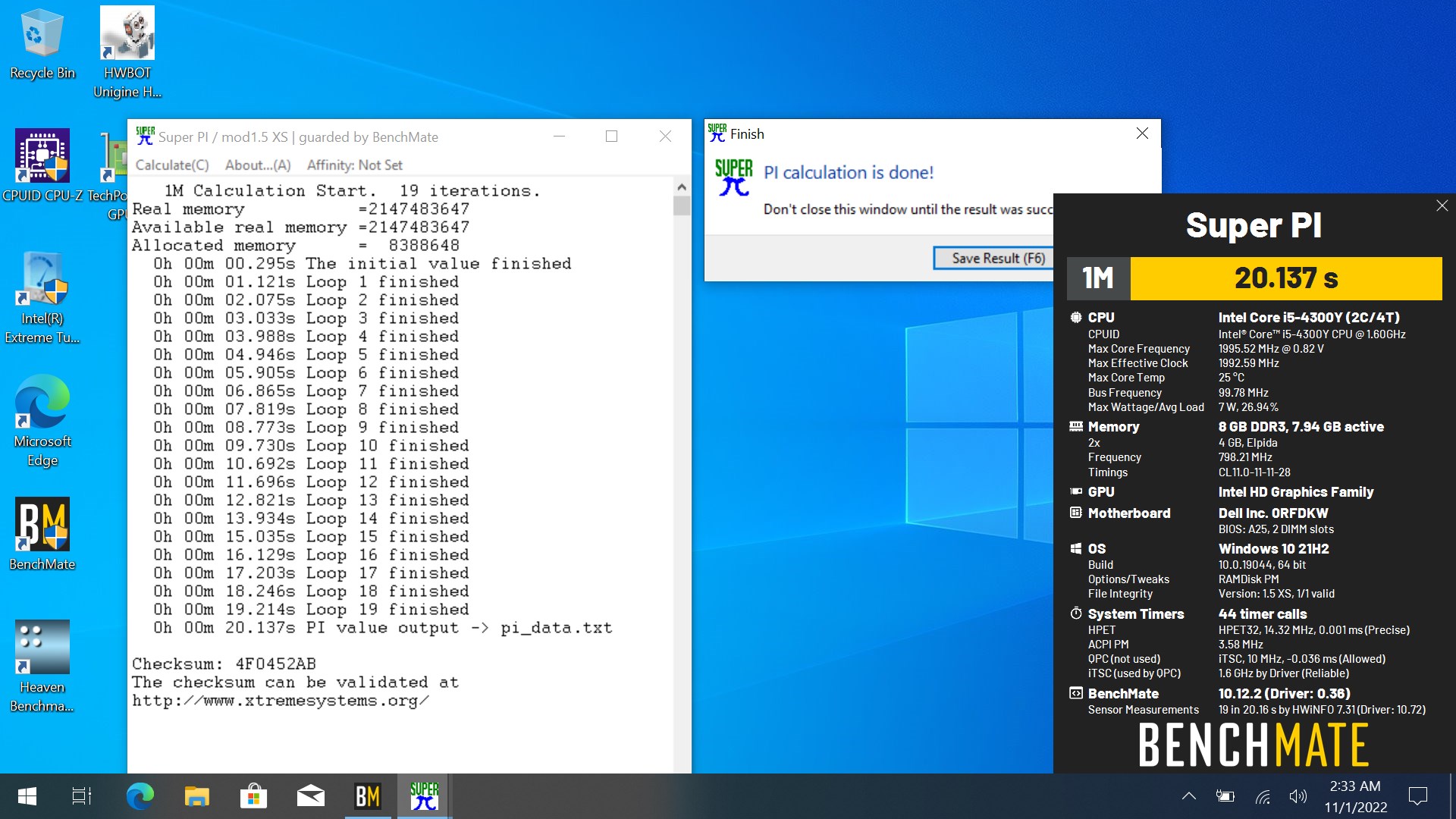
Task: Close the Super PI window
Action: tap(665, 136)
